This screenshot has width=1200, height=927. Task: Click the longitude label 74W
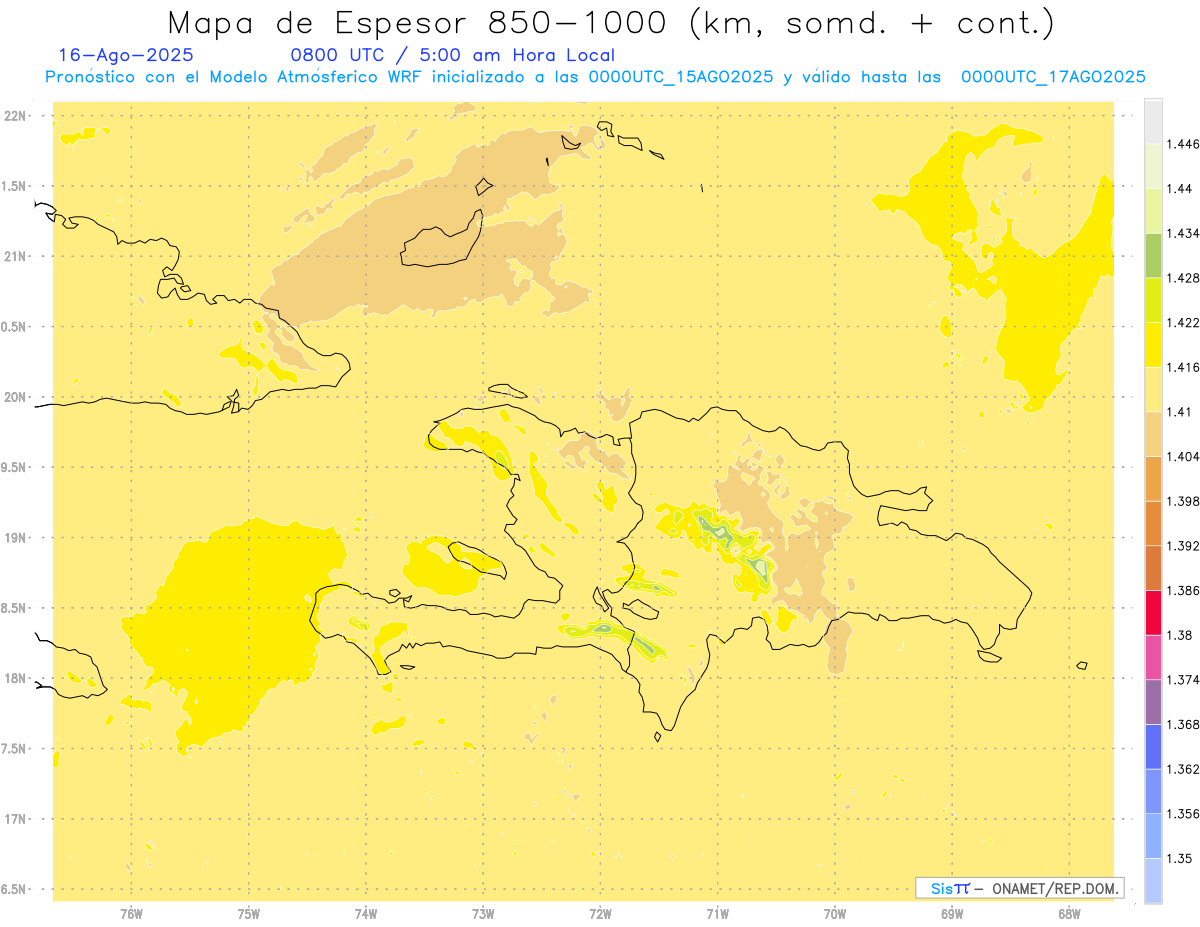[366, 914]
